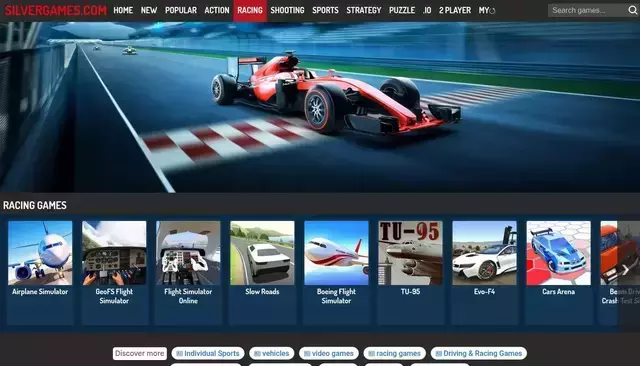
Task: Click the Evo-F4 title text
Action: [x=484, y=291]
